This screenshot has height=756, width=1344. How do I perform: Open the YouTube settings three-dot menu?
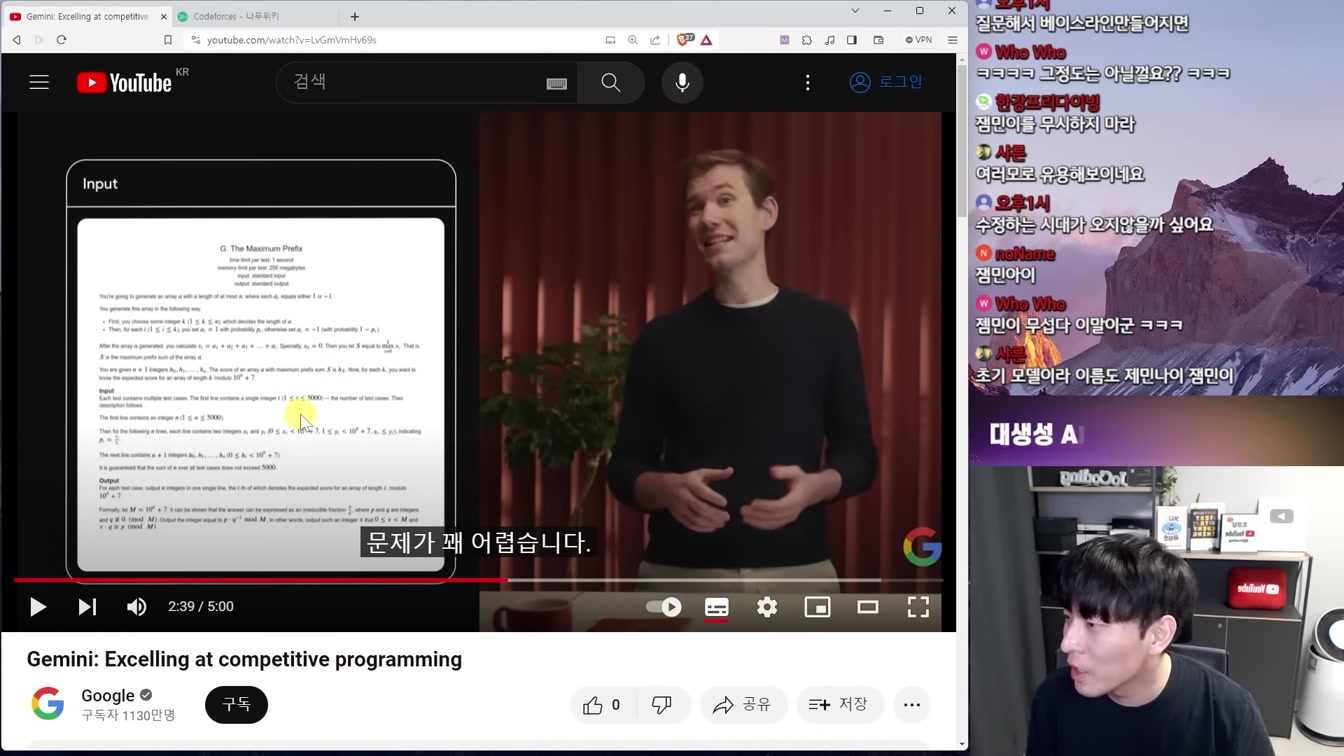[x=808, y=83]
